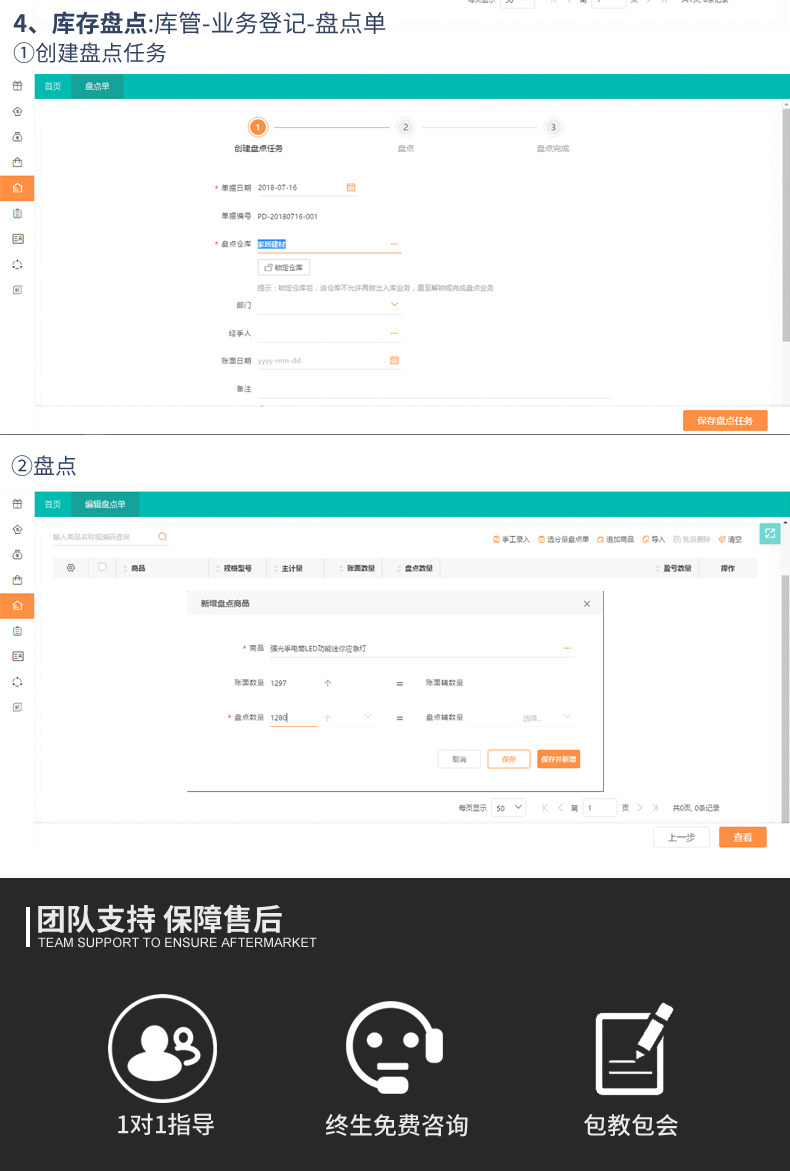Click the search magnifier icon in 编辑盘点单
The width and height of the screenshot is (790, 1171).
162,536
